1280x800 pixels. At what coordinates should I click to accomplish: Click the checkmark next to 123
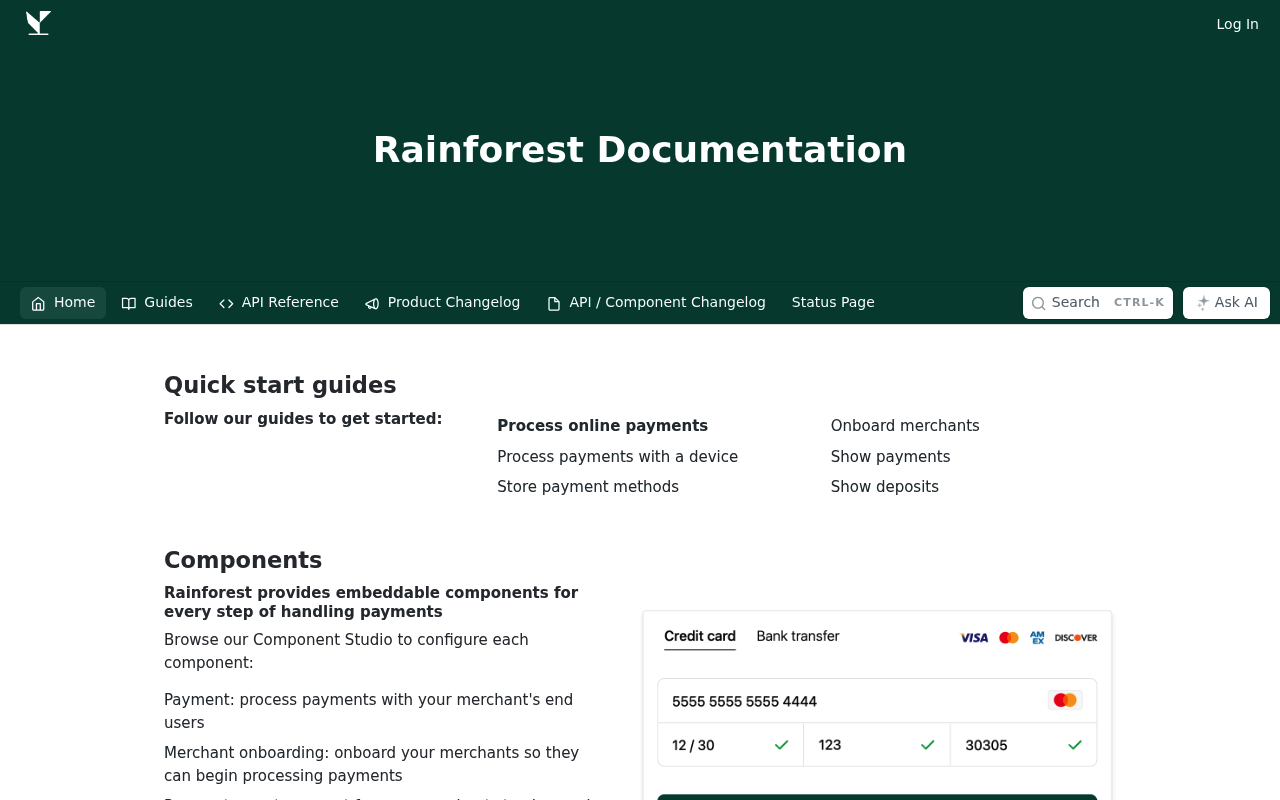coord(928,745)
